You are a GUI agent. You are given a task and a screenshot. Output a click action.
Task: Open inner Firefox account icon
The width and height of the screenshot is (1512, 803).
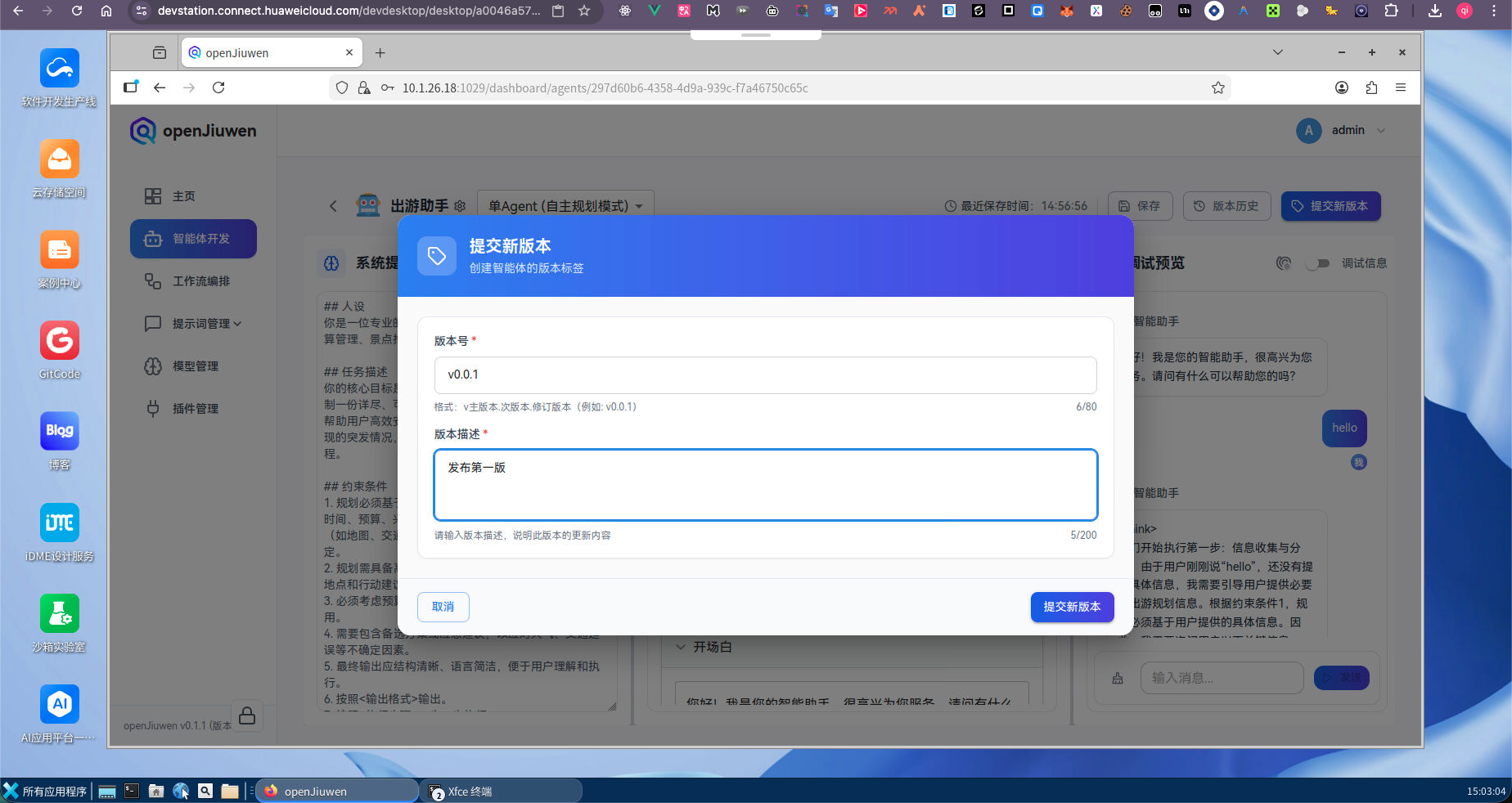(x=1342, y=87)
